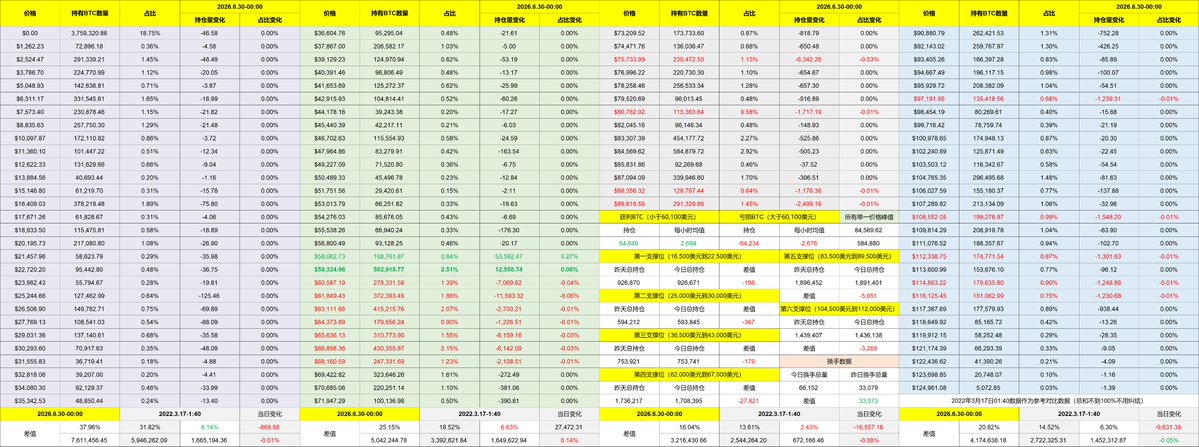Select the 502,918.77 green holdings cell

389,269
